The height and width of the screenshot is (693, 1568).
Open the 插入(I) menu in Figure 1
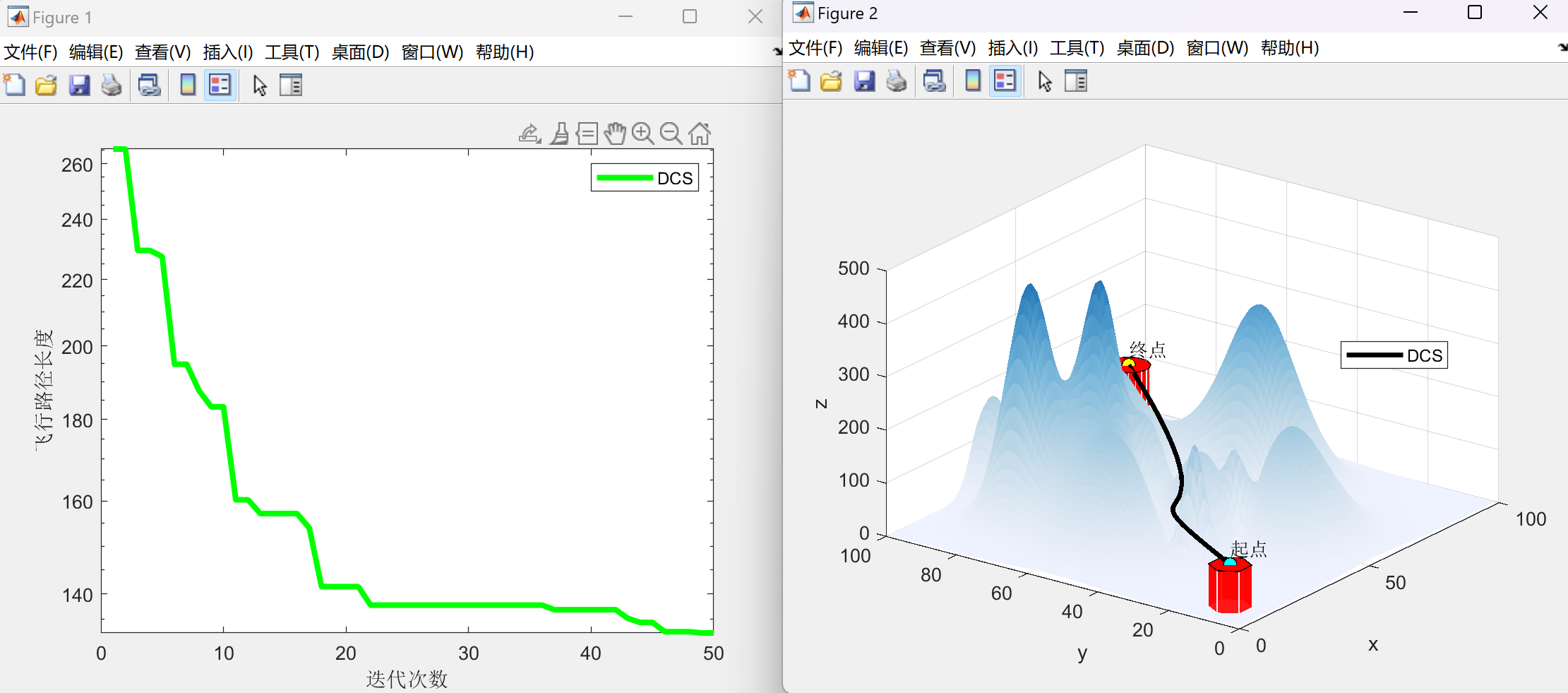point(227,52)
